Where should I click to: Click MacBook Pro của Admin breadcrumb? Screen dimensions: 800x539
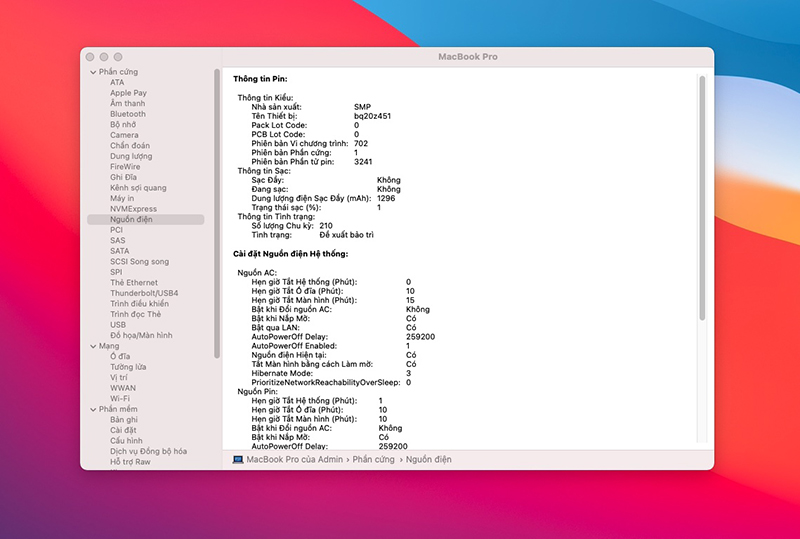294,459
